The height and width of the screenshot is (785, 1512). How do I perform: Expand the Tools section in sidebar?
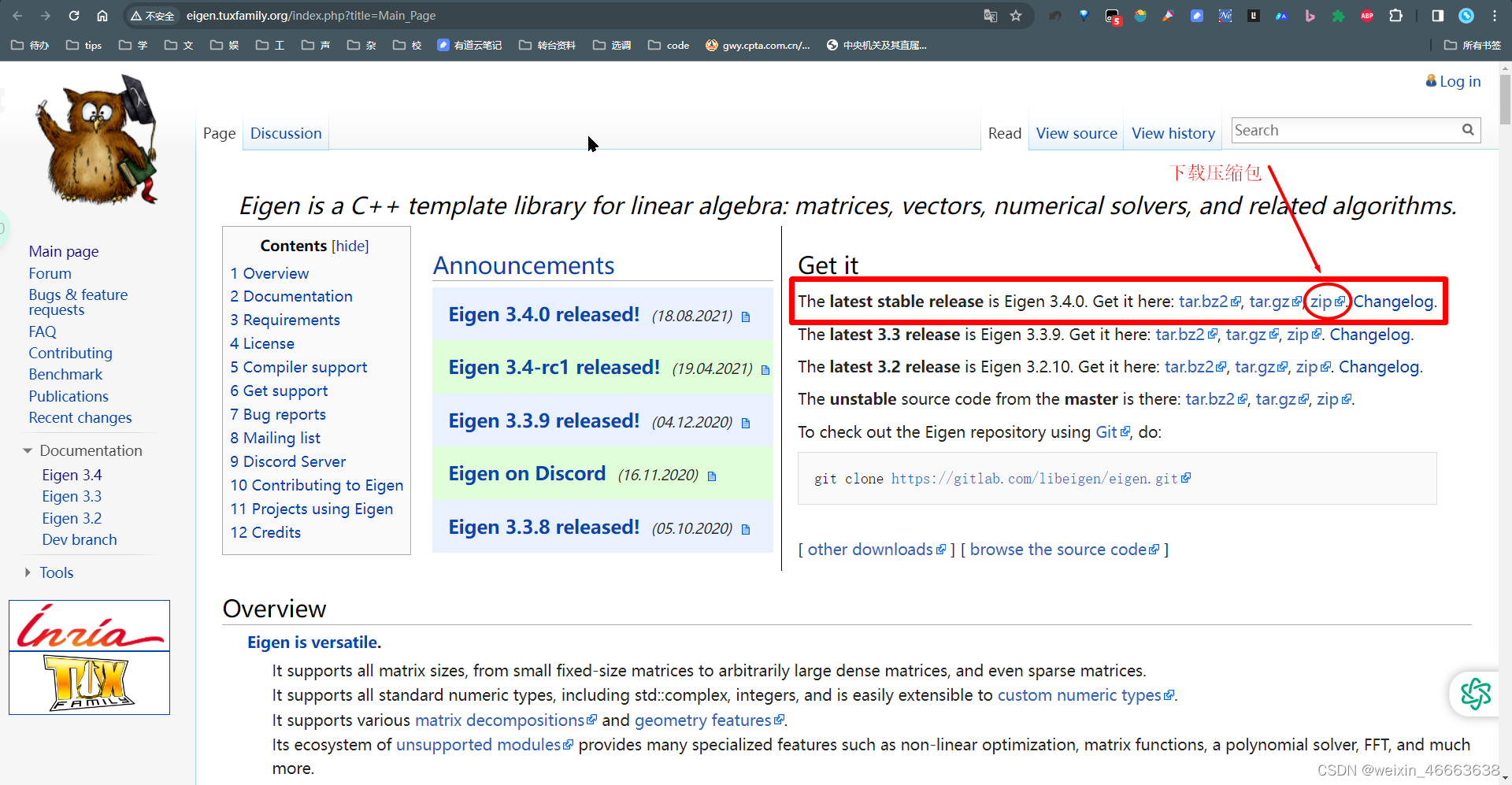[56, 572]
